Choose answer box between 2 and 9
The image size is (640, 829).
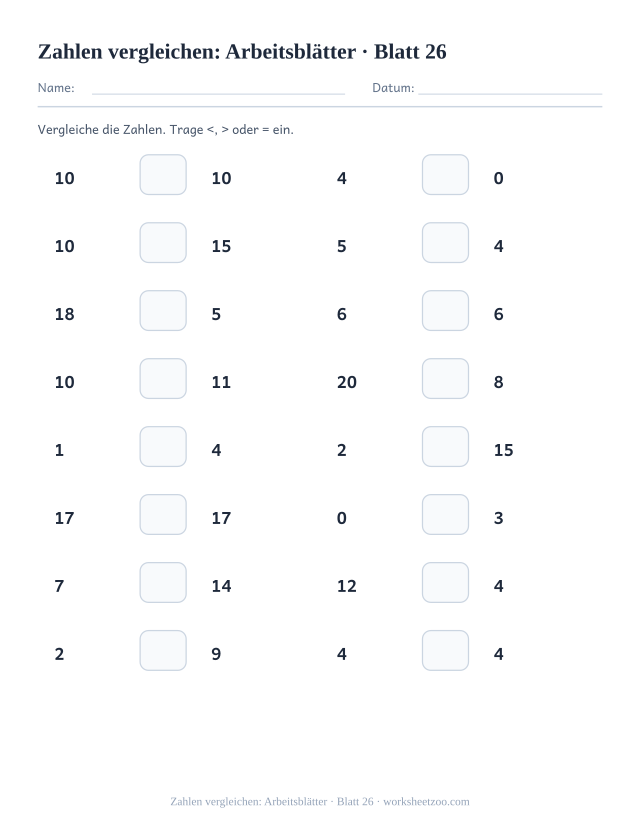tap(163, 650)
